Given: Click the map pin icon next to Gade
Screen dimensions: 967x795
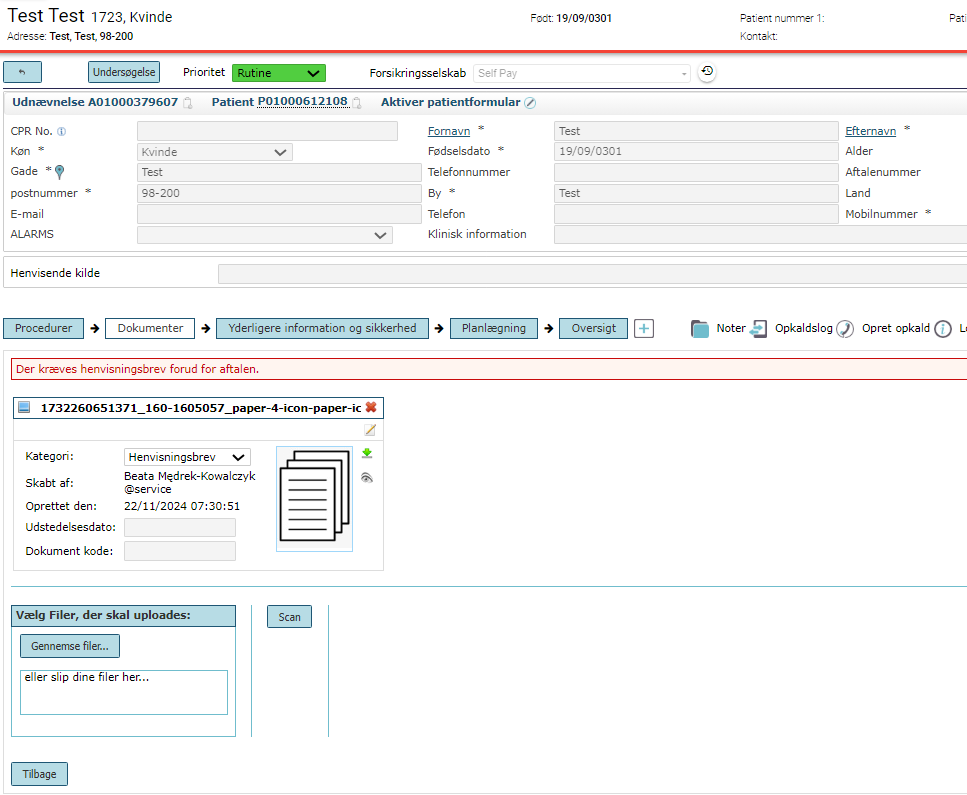Looking at the screenshot, I should (59, 172).
